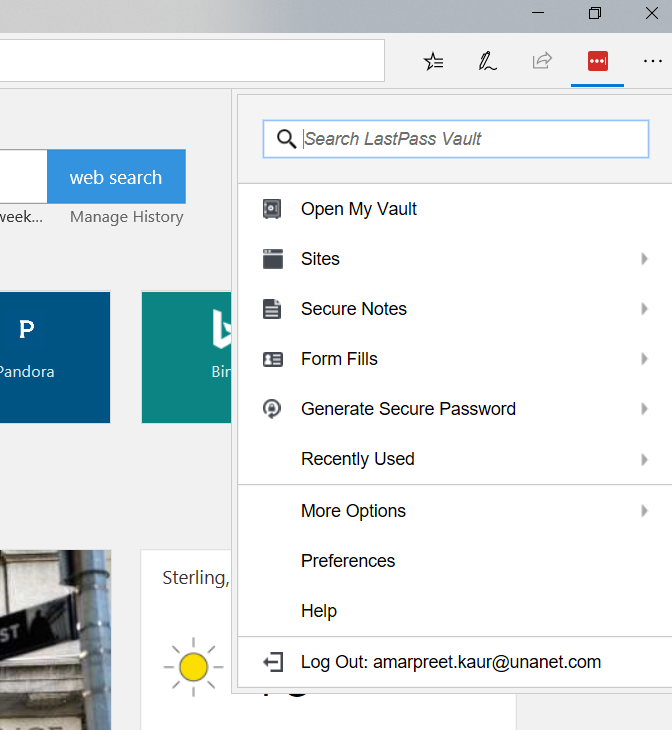The height and width of the screenshot is (730, 672).
Task: Select Open My Vault menu entry
Action: (x=455, y=209)
